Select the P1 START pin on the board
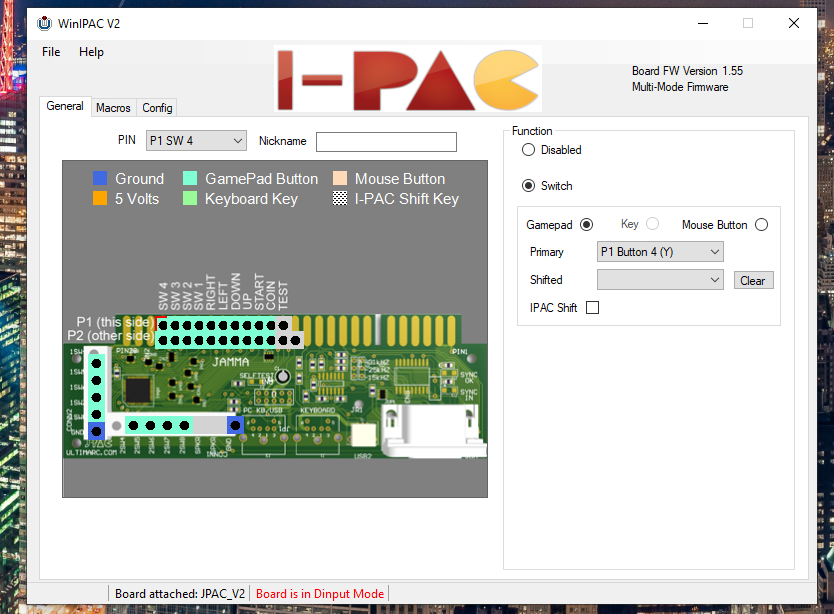Screen dimensions: 834x614 pyautogui.click(x=259, y=325)
